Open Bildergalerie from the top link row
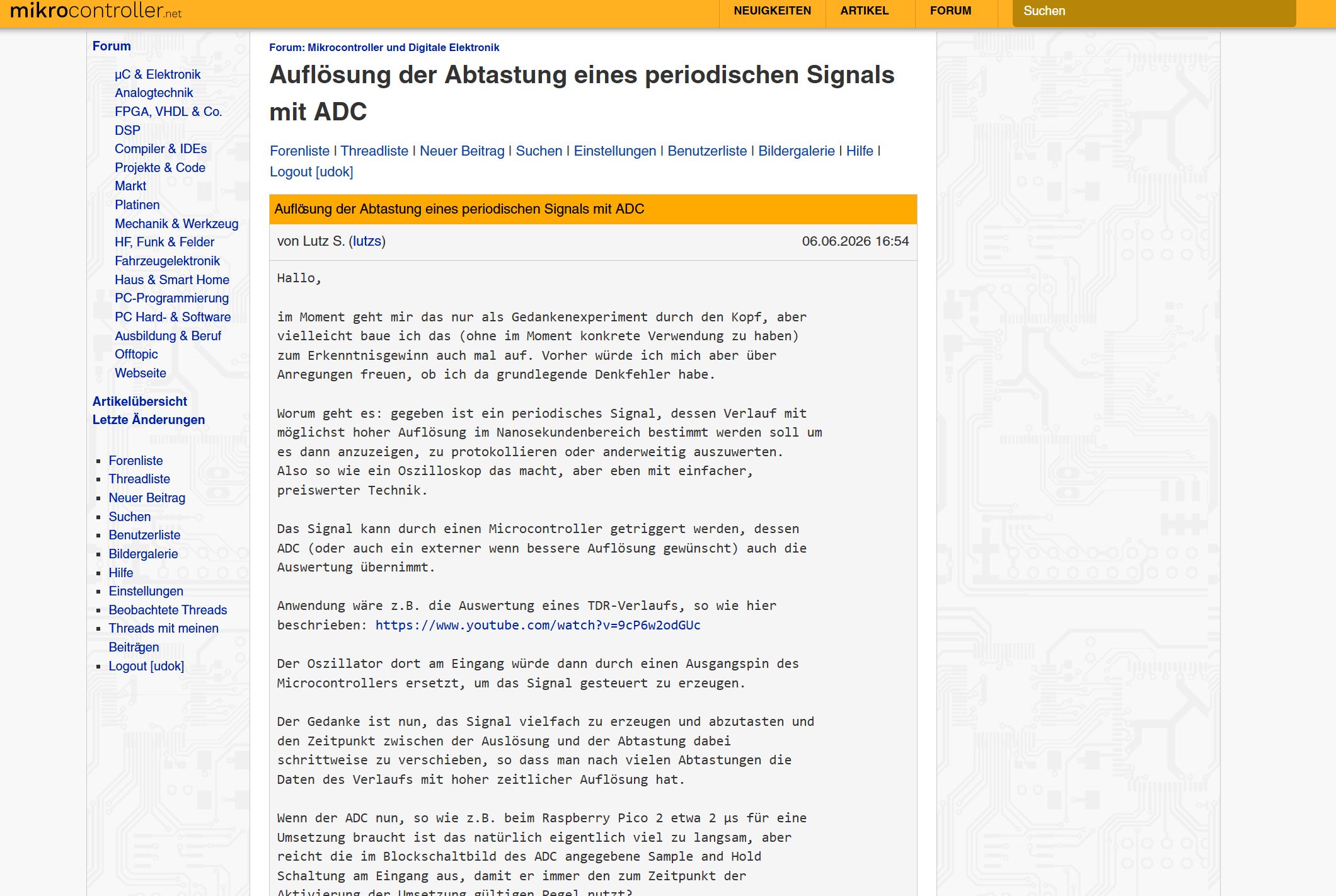 pyautogui.click(x=796, y=151)
